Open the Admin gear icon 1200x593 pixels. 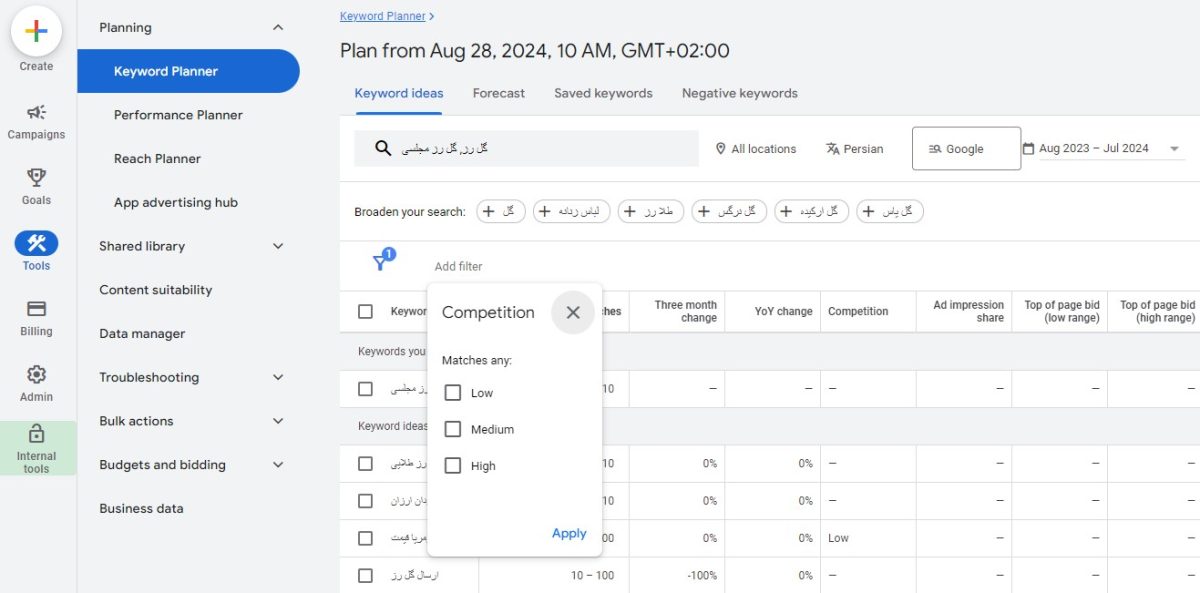point(36,374)
